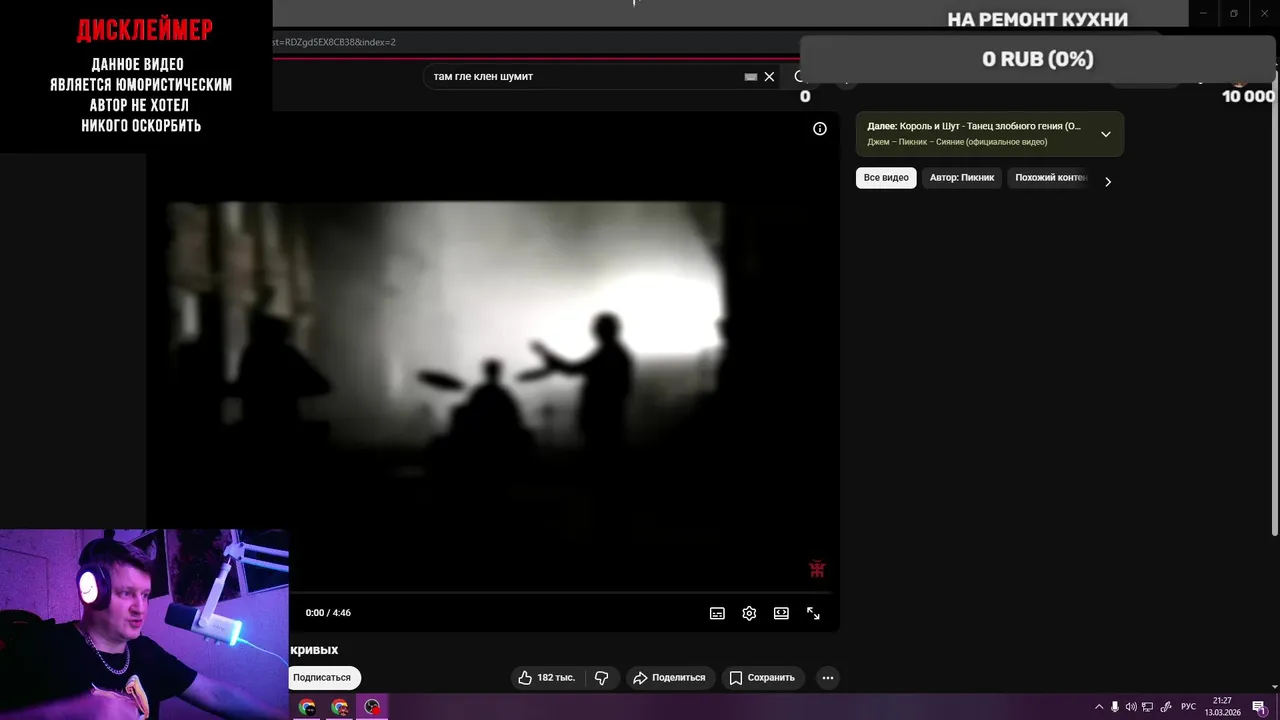Open the video info card icon
This screenshot has height=720, width=1280.
click(x=820, y=129)
